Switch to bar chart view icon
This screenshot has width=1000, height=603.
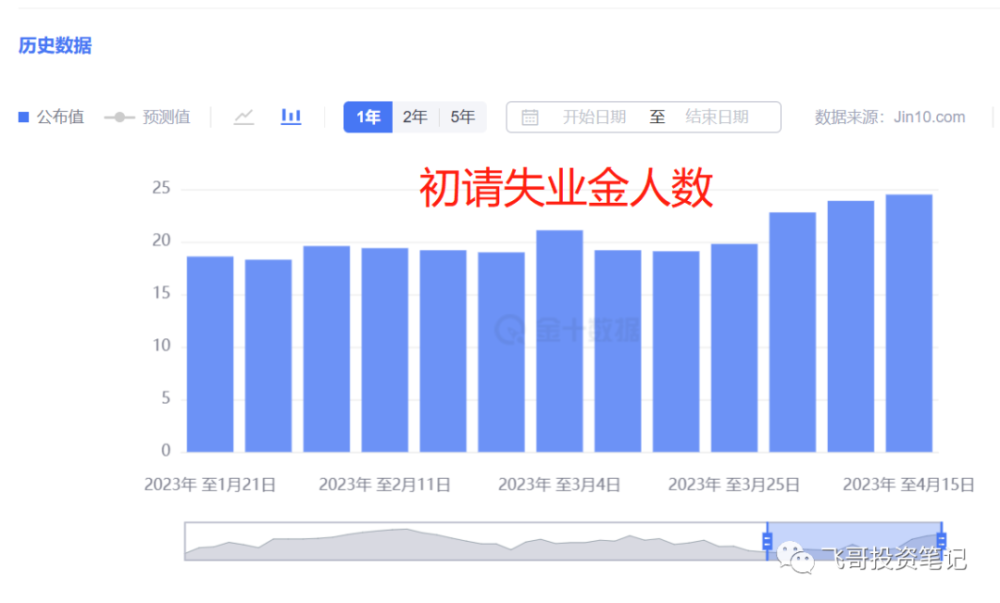point(291,117)
